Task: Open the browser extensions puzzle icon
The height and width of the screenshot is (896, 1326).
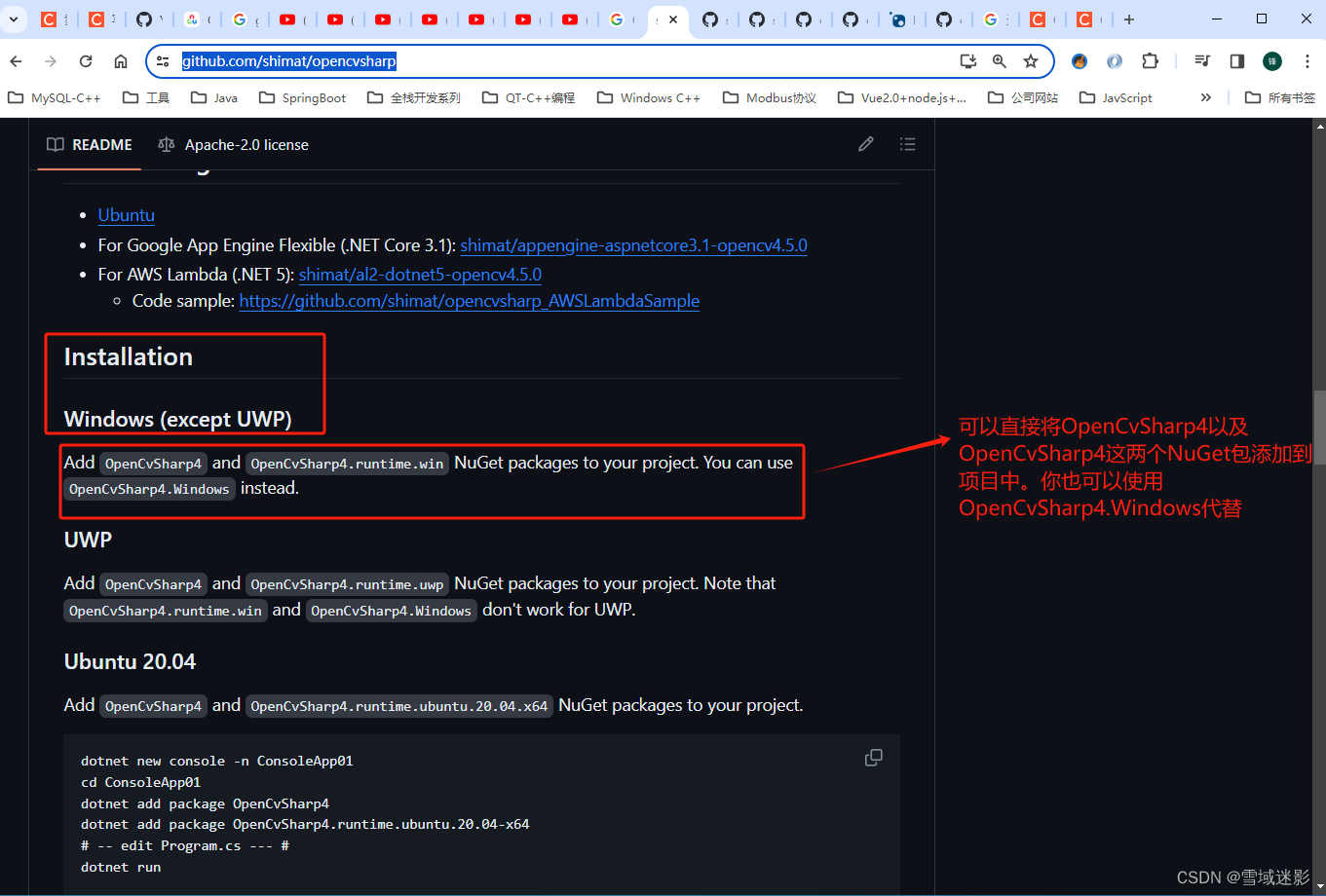Action: coord(1151,61)
